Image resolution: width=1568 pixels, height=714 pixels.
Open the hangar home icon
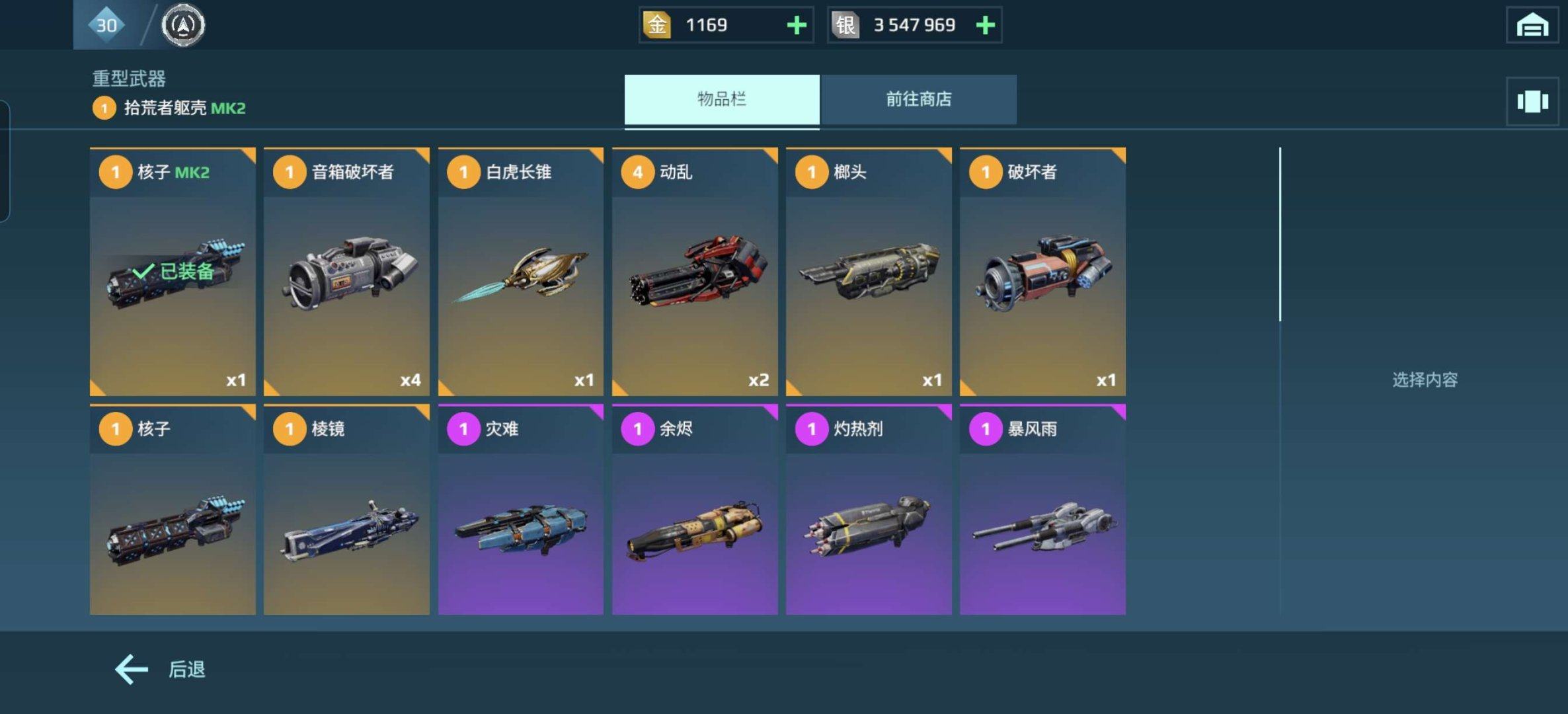pos(1532,25)
